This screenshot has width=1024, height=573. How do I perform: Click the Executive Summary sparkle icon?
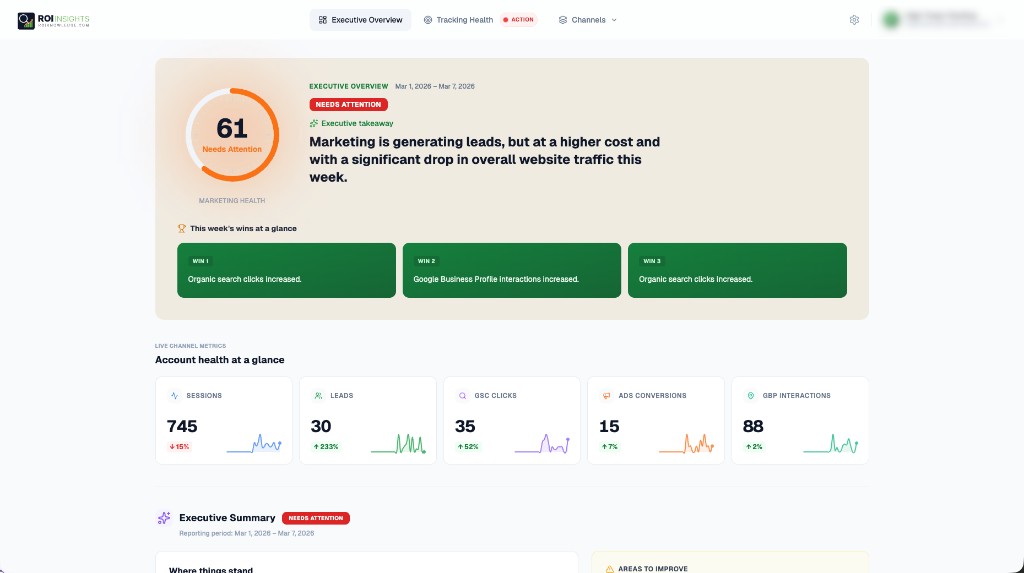[164, 518]
